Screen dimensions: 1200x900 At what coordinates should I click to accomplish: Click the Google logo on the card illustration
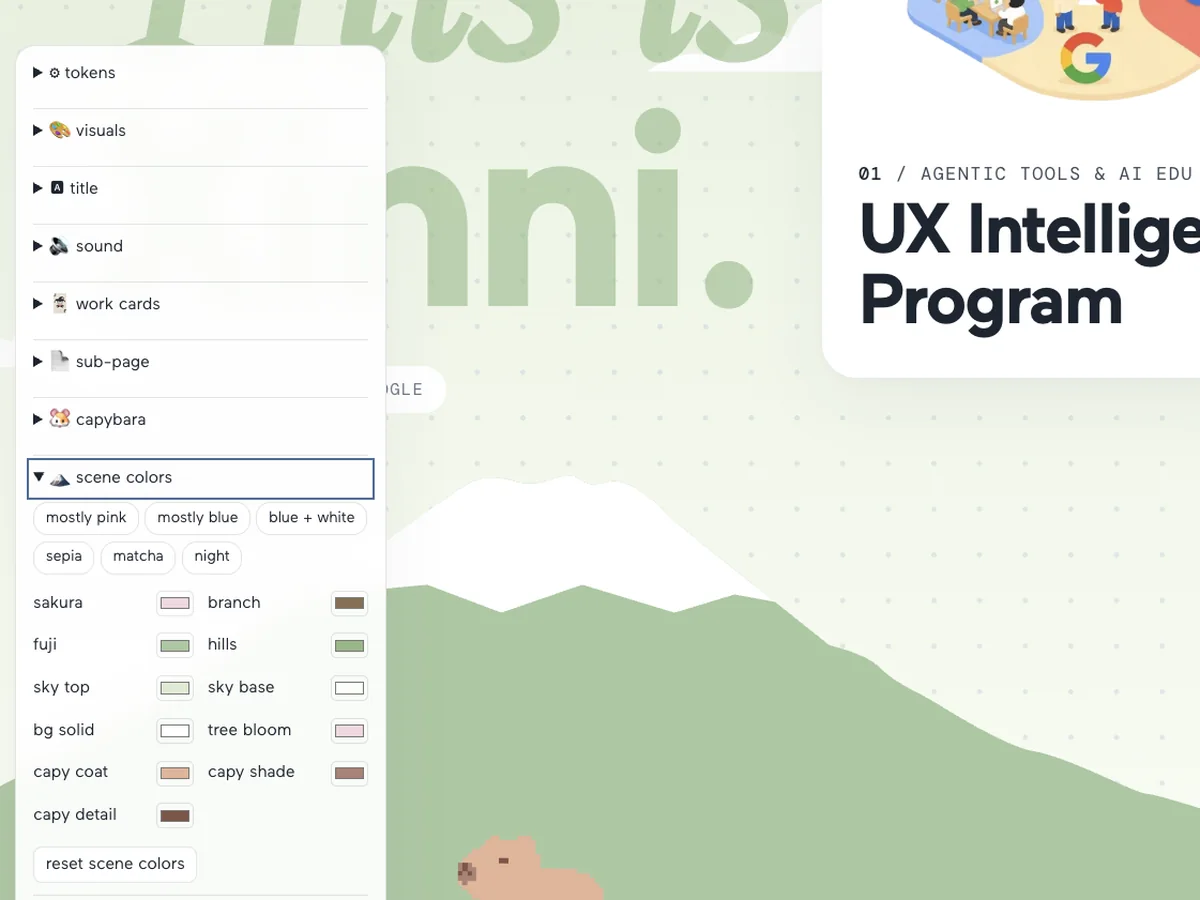[x=1086, y=57]
